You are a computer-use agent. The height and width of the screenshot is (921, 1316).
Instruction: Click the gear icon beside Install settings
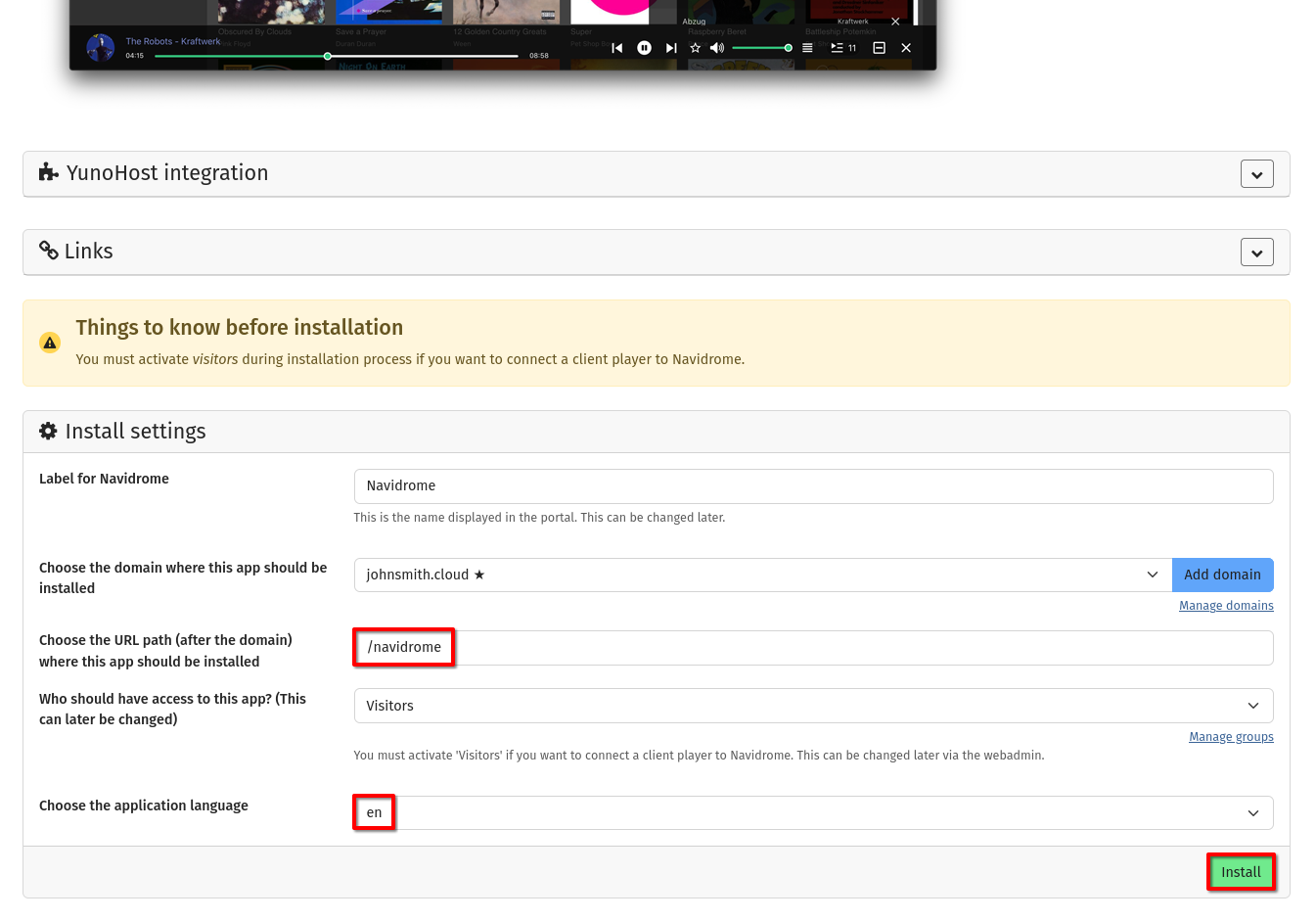pos(48,431)
